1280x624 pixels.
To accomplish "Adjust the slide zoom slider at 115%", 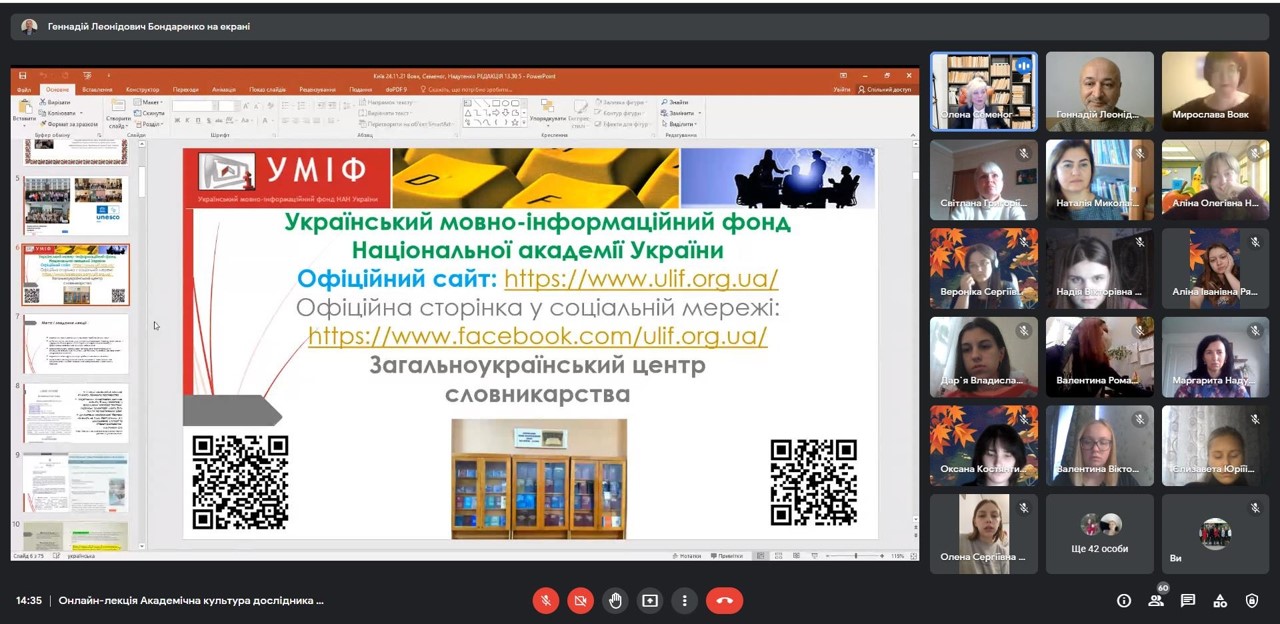I will click(858, 555).
